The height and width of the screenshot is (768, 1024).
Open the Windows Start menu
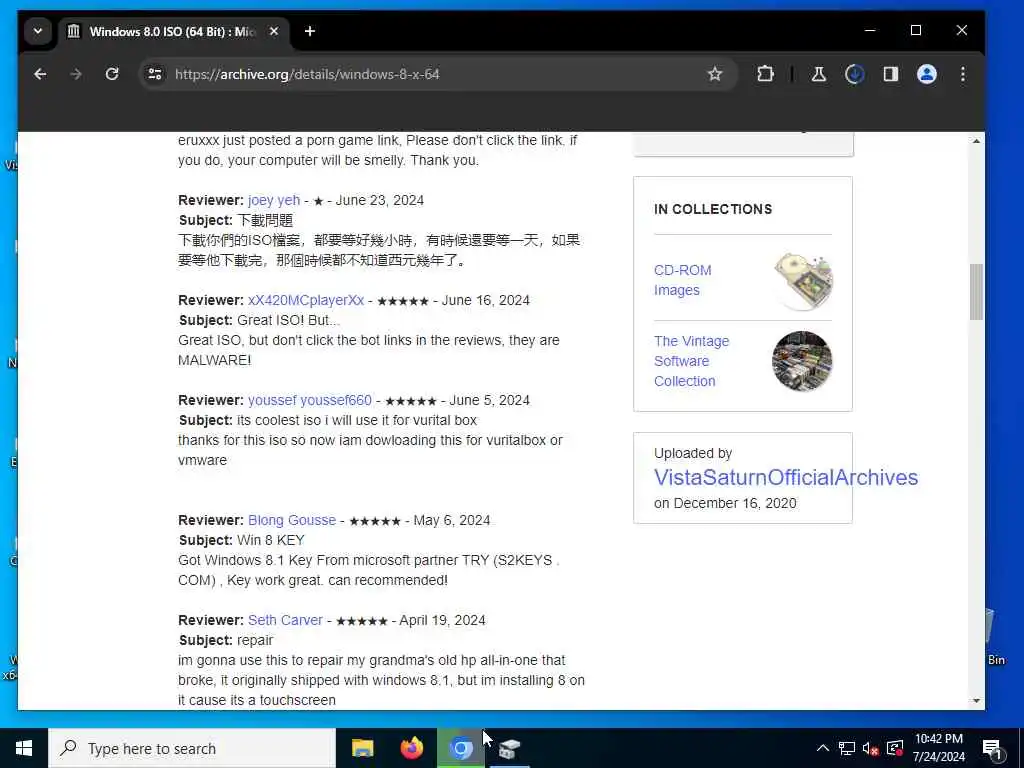[24, 748]
